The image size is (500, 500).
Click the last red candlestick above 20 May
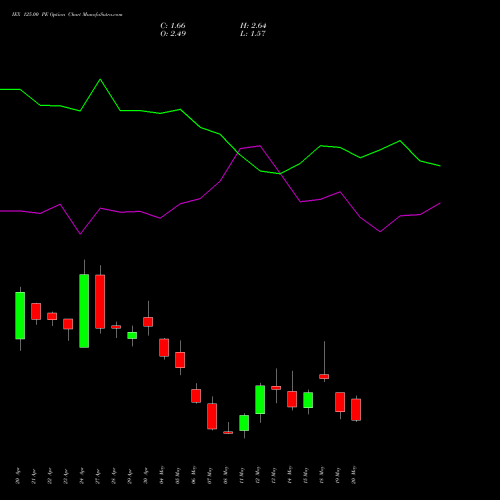tap(356, 410)
